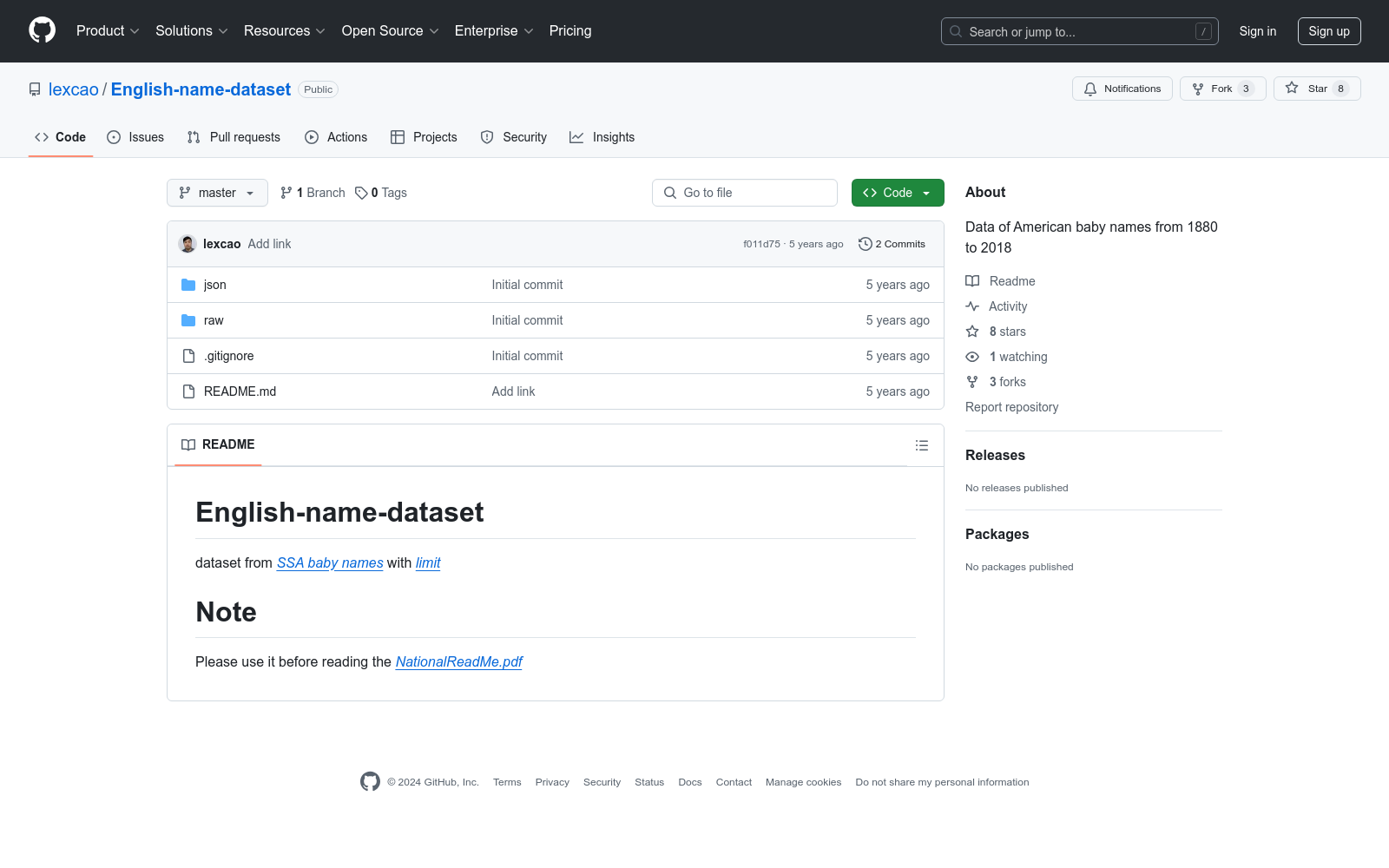Click the lexcao avatar in commit bar
The image size is (1389, 868).
click(x=188, y=244)
